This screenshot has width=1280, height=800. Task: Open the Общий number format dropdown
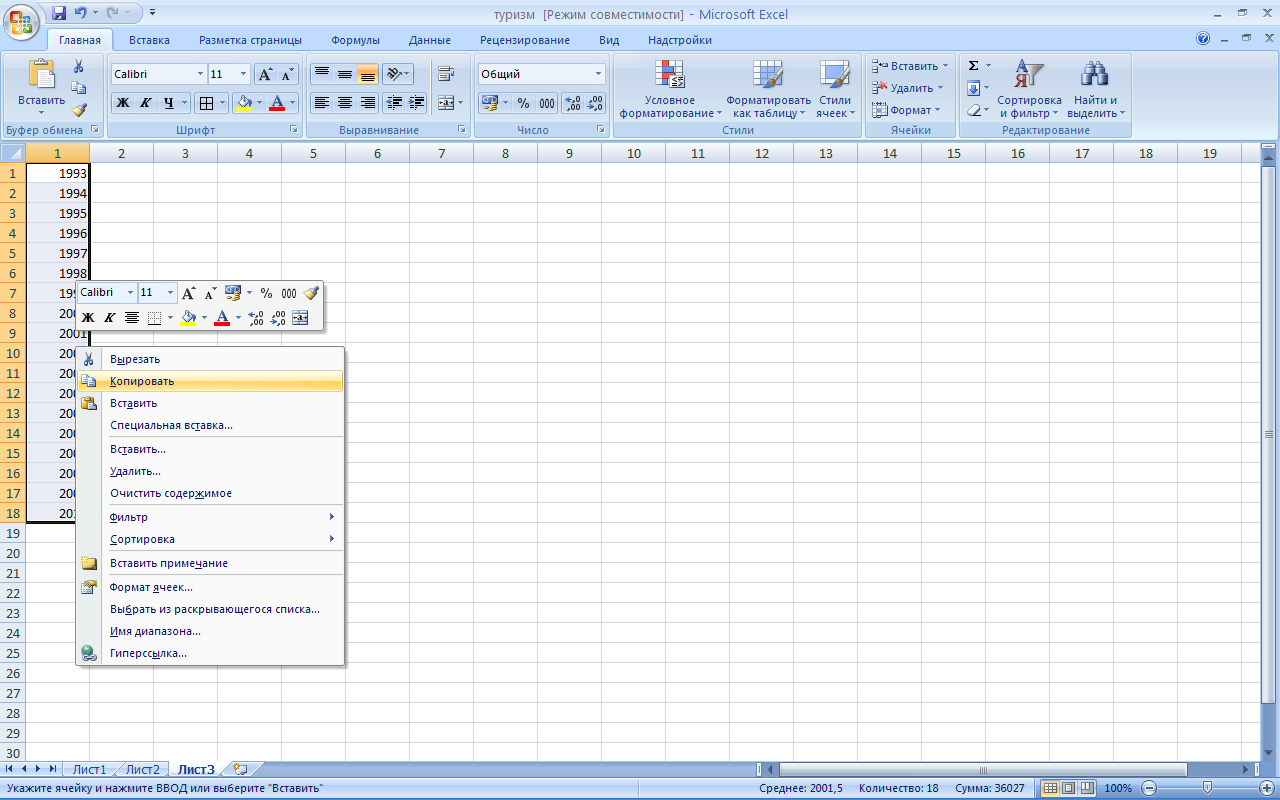(599, 74)
